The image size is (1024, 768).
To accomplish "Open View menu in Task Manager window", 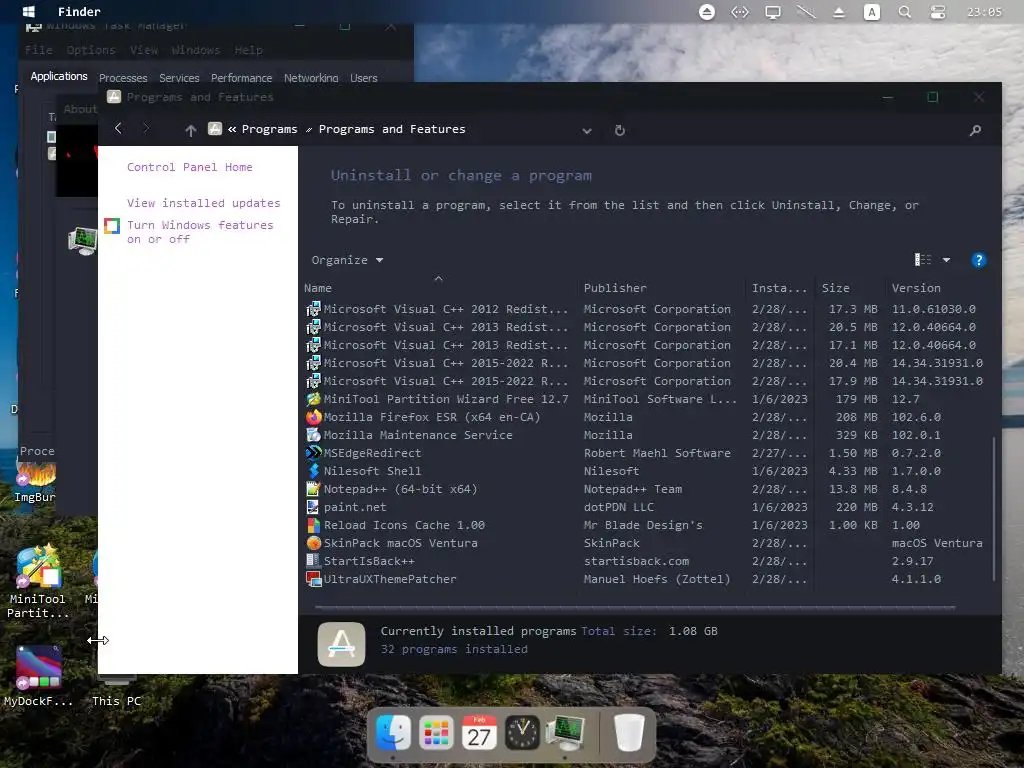I will coord(144,50).
